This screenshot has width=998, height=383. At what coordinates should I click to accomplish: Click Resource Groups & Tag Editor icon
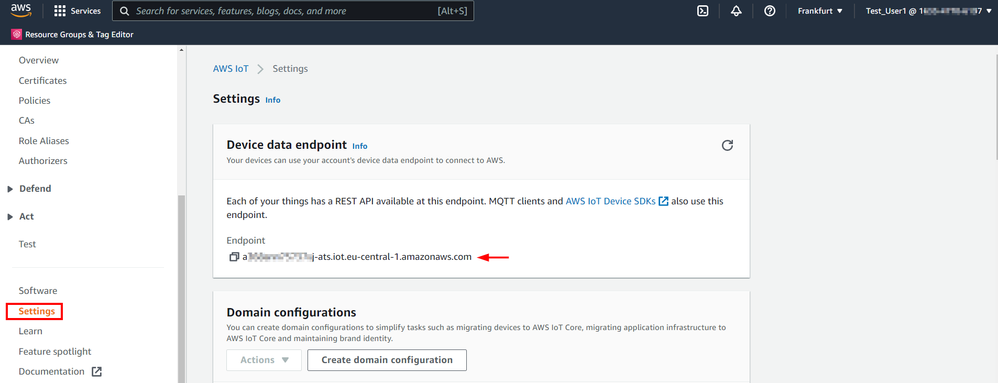[16, 35]
